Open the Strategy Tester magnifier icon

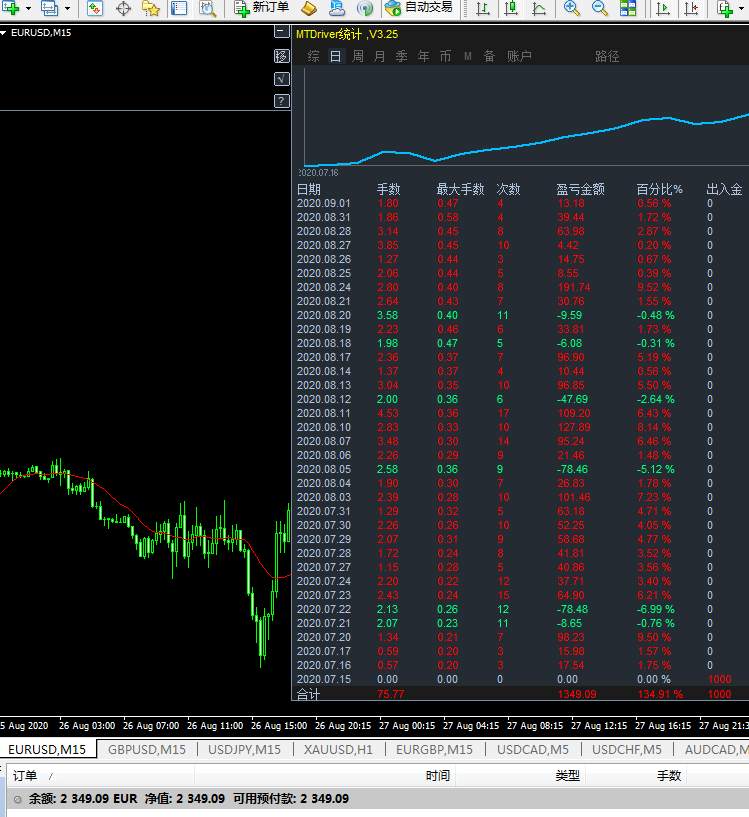[x=207, y=8]
